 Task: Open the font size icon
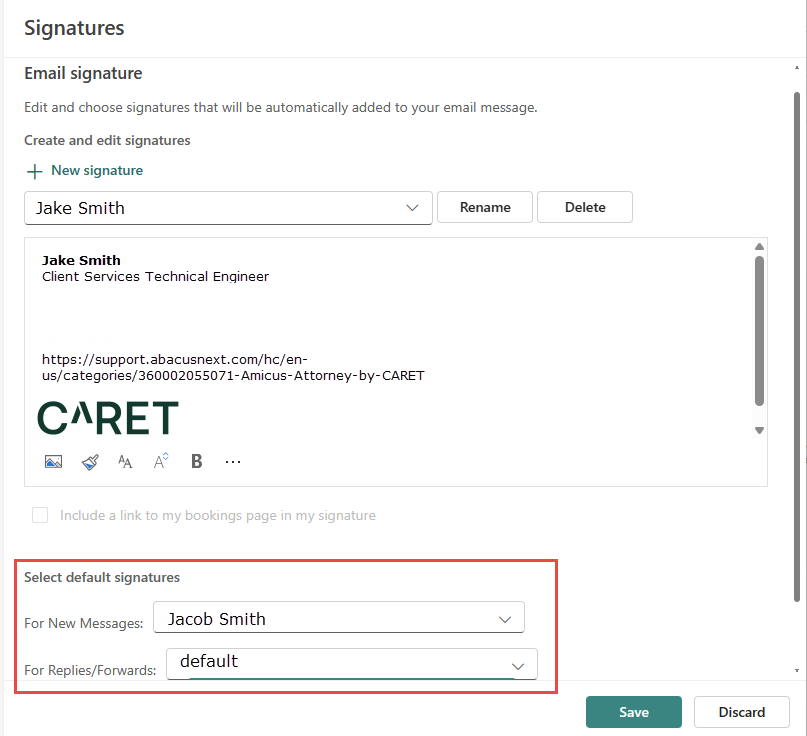[x=125, y=462]
